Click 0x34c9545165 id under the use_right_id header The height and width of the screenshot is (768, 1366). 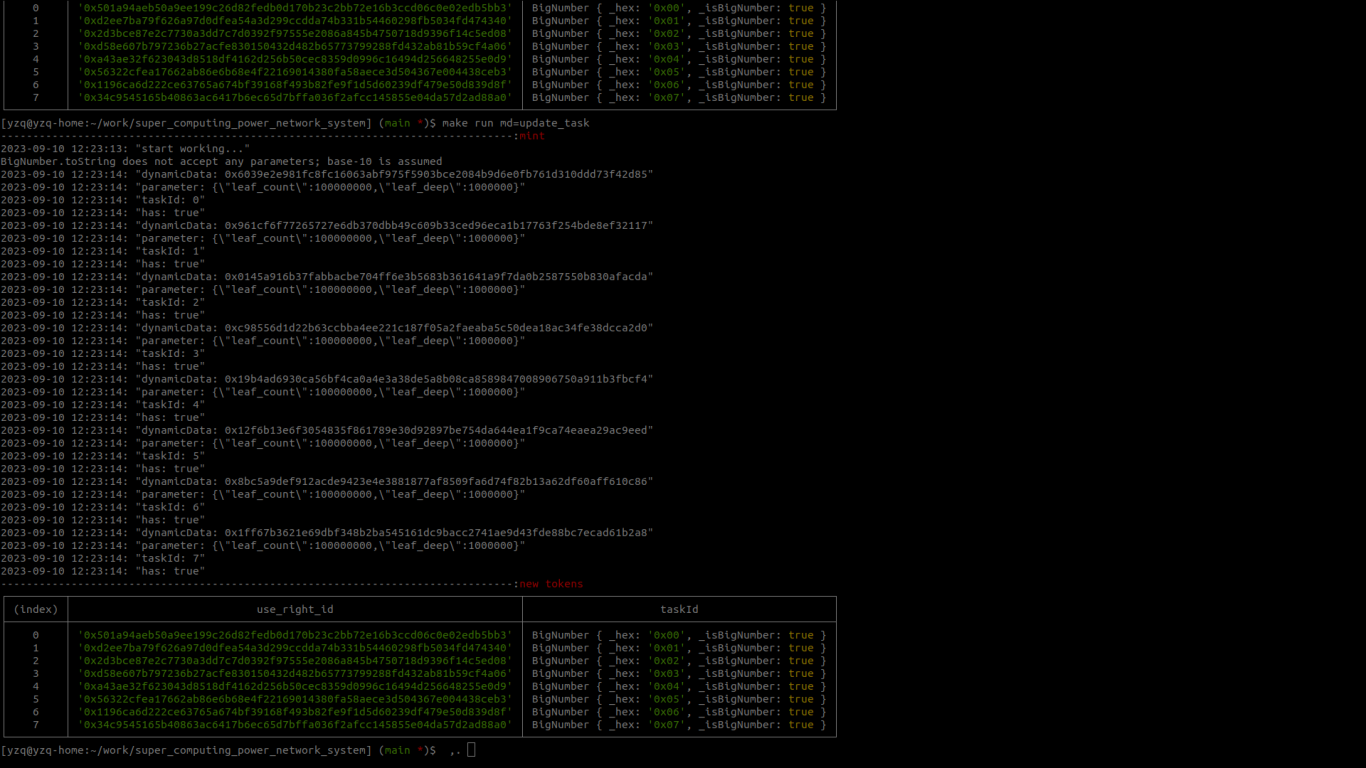(295, 725)
